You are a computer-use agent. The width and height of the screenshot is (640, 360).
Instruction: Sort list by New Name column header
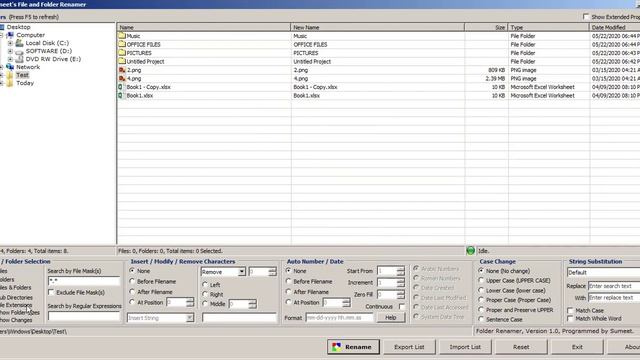[378, 27]
